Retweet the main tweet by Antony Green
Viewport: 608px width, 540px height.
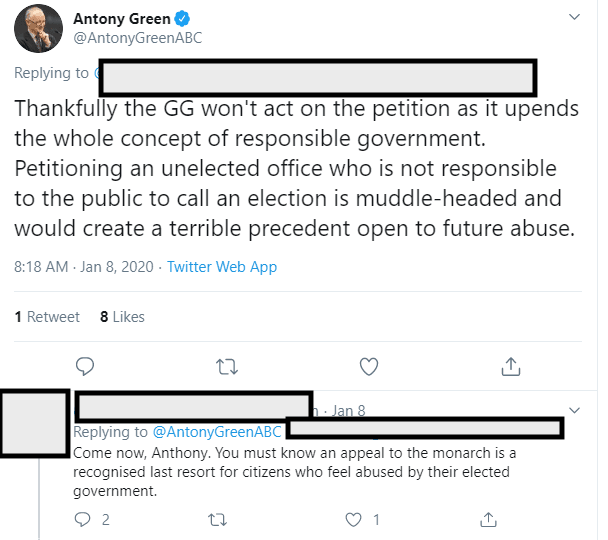click(227, 365)
